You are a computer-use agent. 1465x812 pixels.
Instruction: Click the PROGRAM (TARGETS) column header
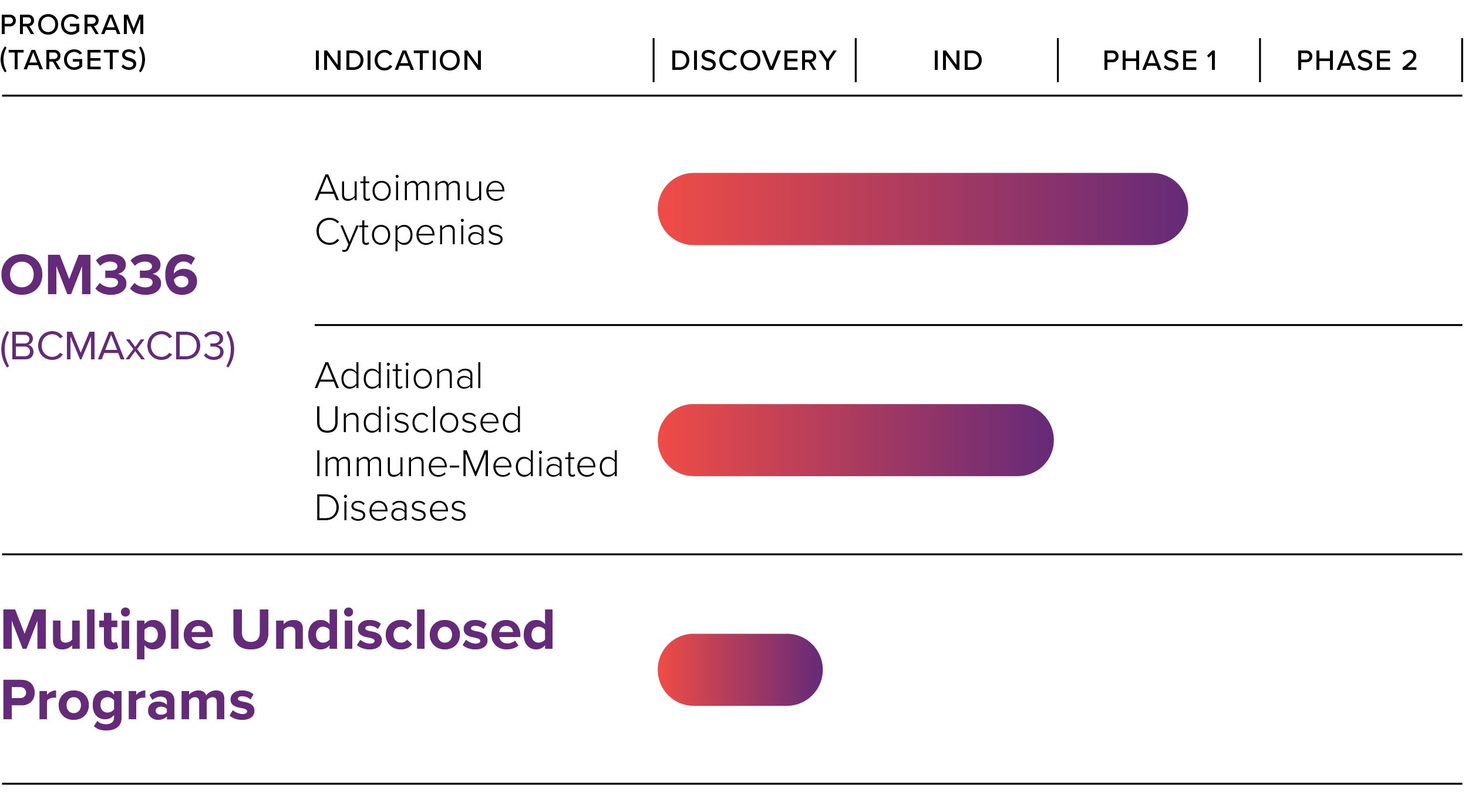[x=73, y=42]
